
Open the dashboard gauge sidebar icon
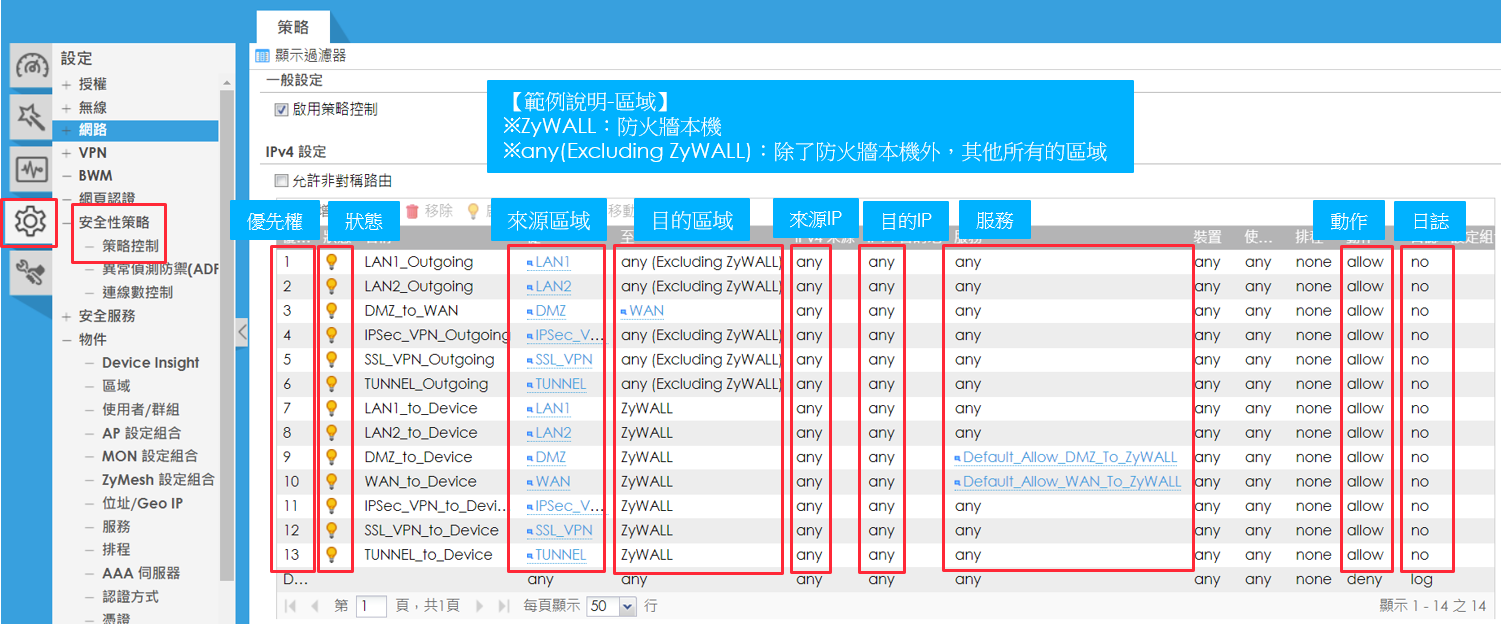[32, 67]
